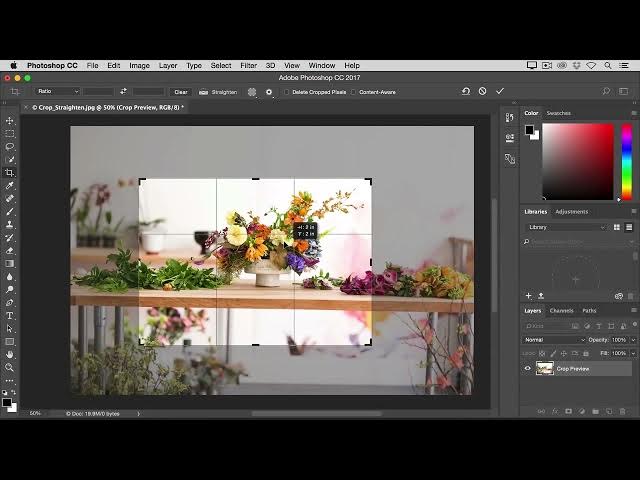640x480 pixels.
Task: Hide the Crop Preview layer visibility
Action: pyautogui.click(x=527, y=369)
